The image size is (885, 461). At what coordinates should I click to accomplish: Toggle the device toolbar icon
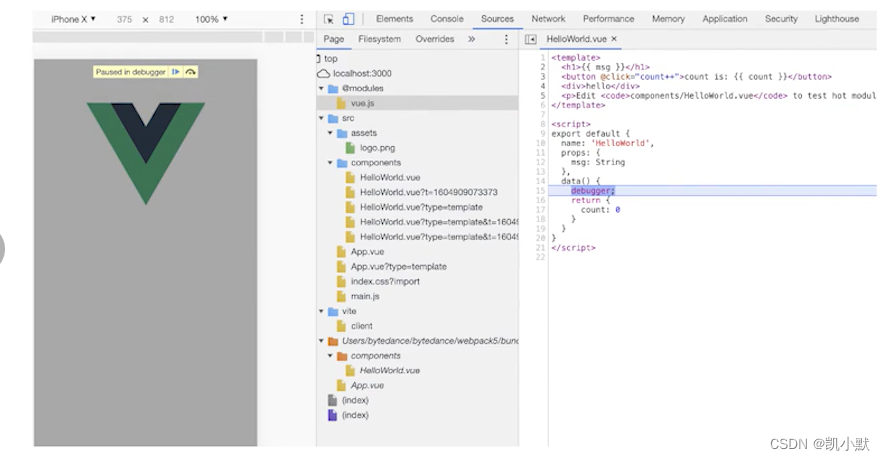coord(348,19)
